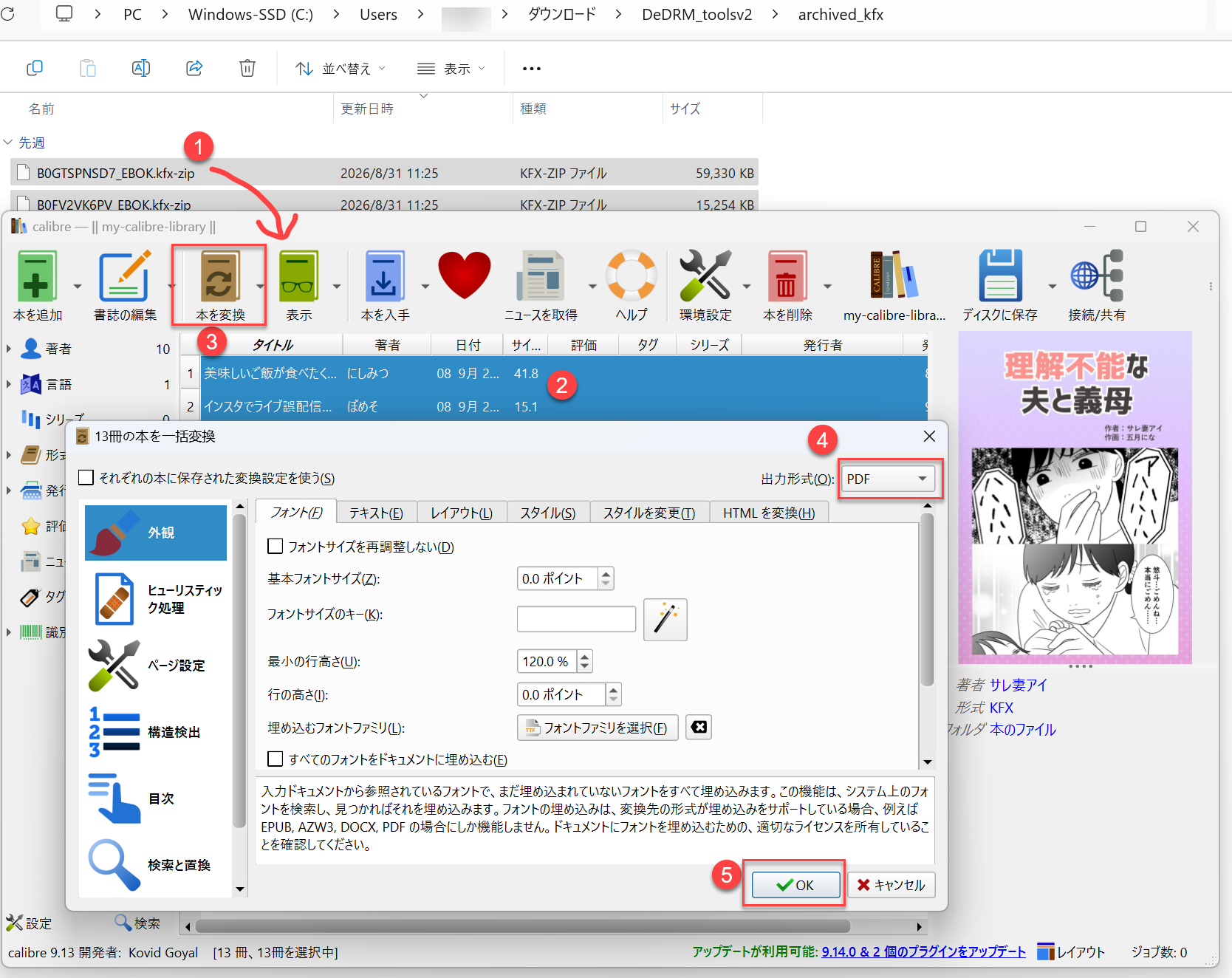Viewport: 1232px width, 978px height.
Task: Select ページ設定 in conversion sidebar
Action: [x=156, y=666]
